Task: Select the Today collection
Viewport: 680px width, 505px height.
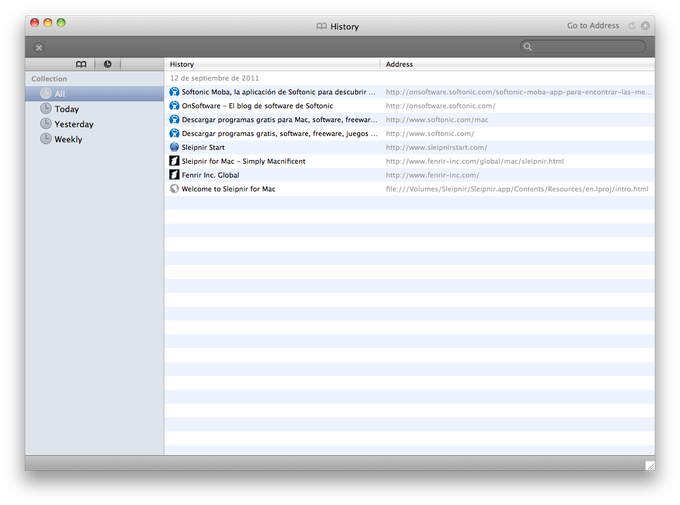Action: [x=95, y=109]
